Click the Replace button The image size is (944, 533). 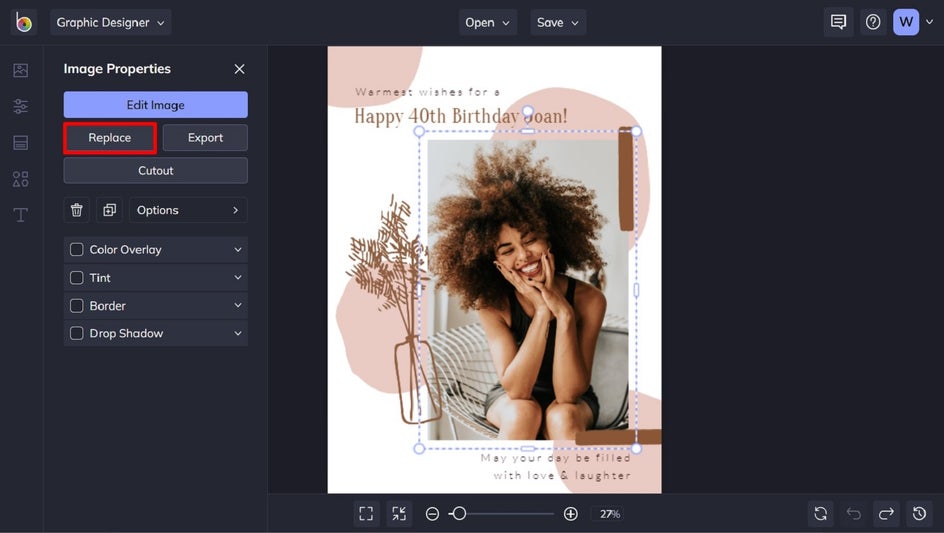pos(110,138)
